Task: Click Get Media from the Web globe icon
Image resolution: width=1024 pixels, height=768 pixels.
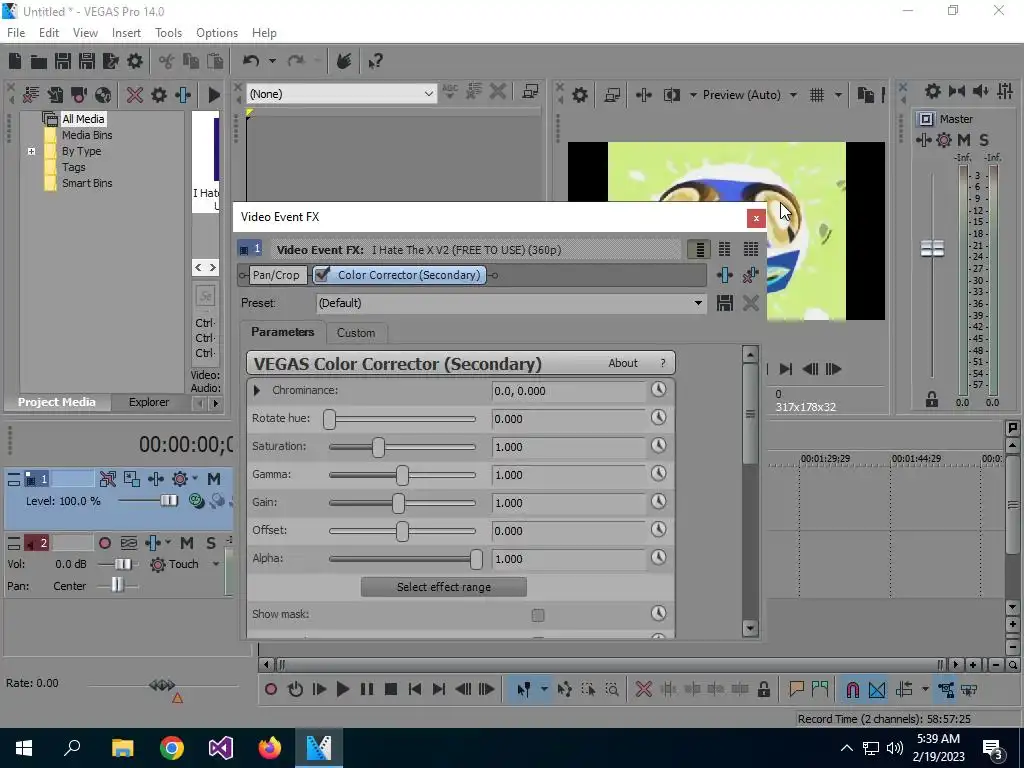Action: (103, 95)
